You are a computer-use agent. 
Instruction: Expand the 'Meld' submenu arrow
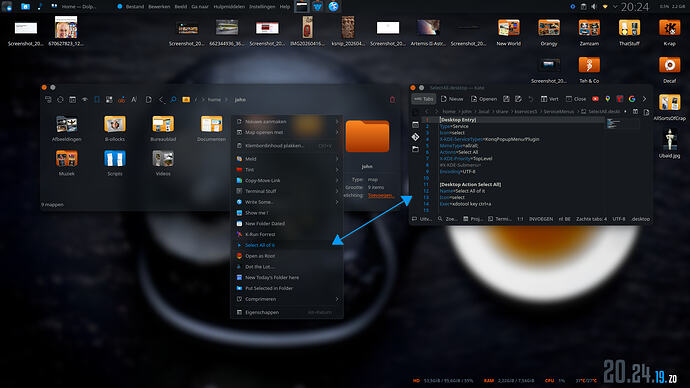(x=337, y=159)
